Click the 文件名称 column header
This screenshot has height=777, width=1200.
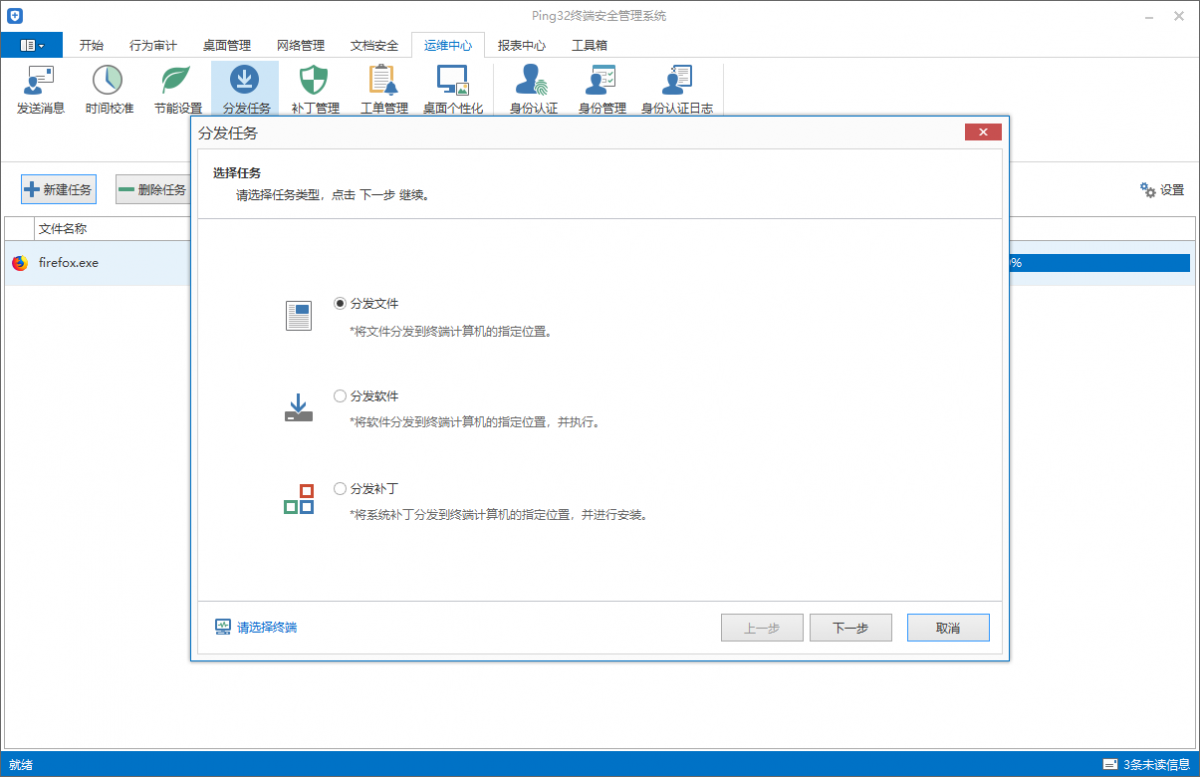click(62, 229)
